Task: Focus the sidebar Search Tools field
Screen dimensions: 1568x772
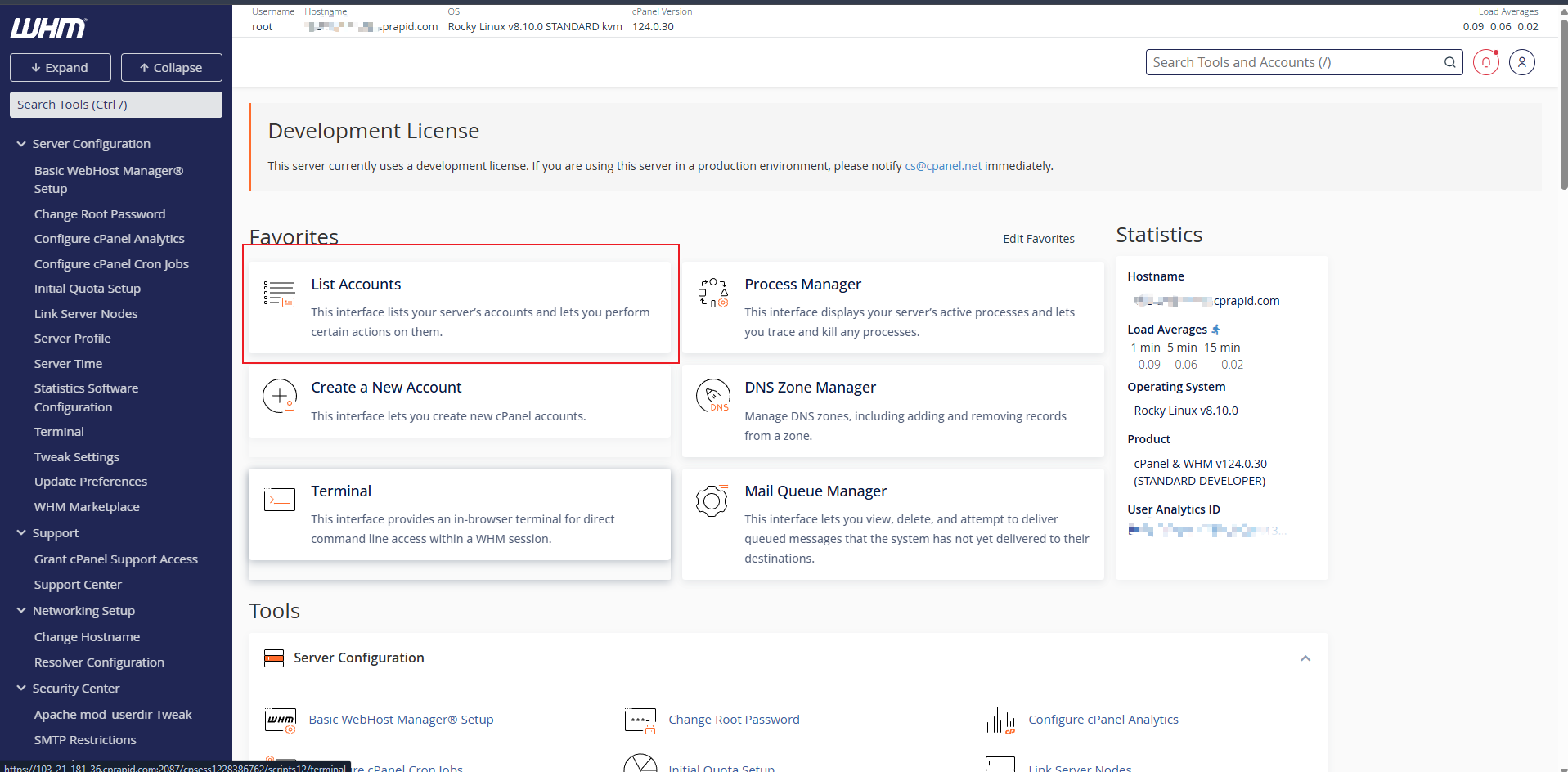Action: pos(116,105)
